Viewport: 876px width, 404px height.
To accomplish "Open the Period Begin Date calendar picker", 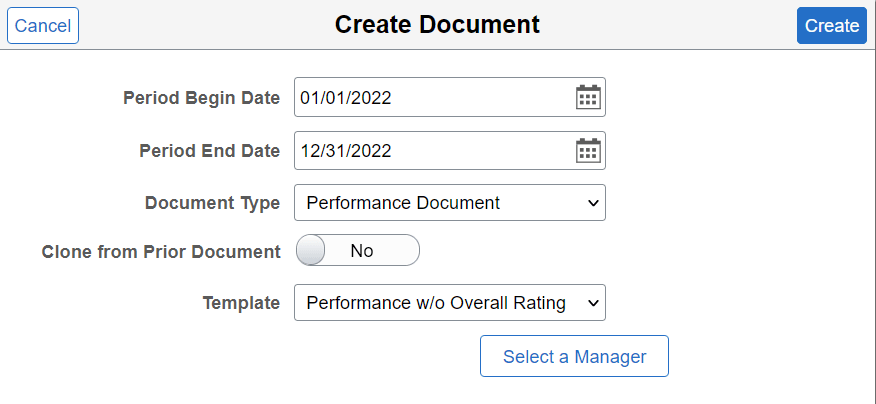I will point(588,97).
